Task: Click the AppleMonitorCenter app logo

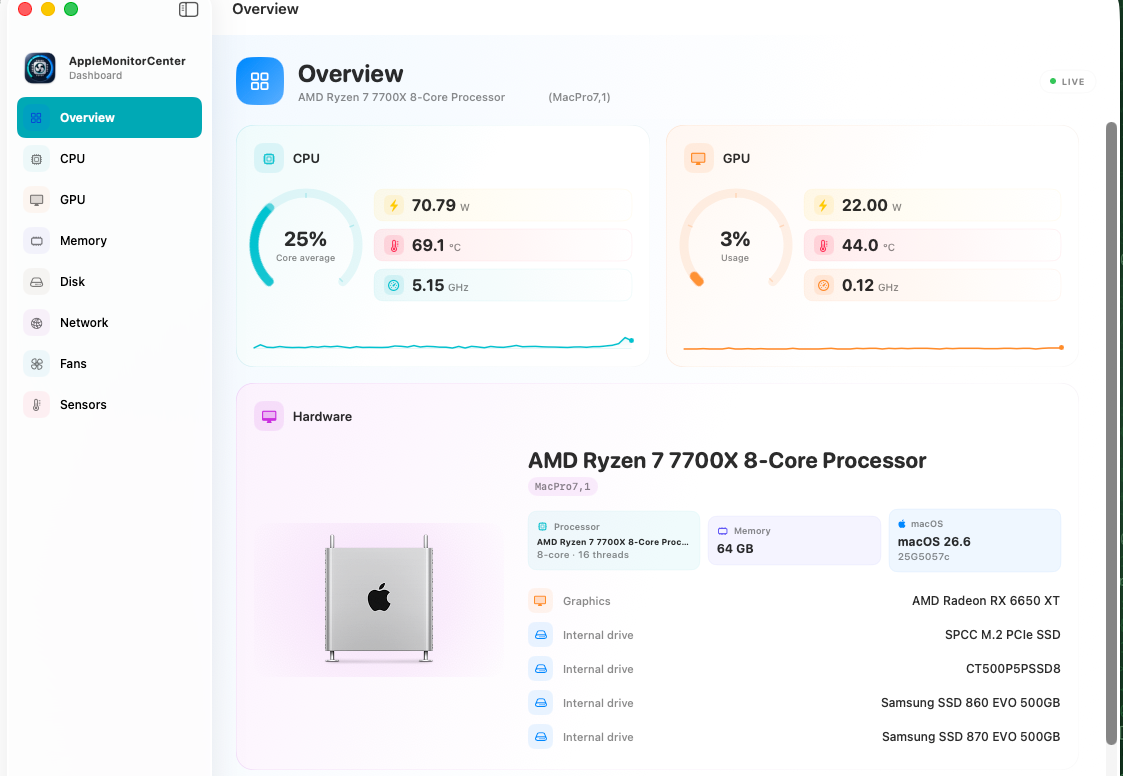Action: point(39,68)
